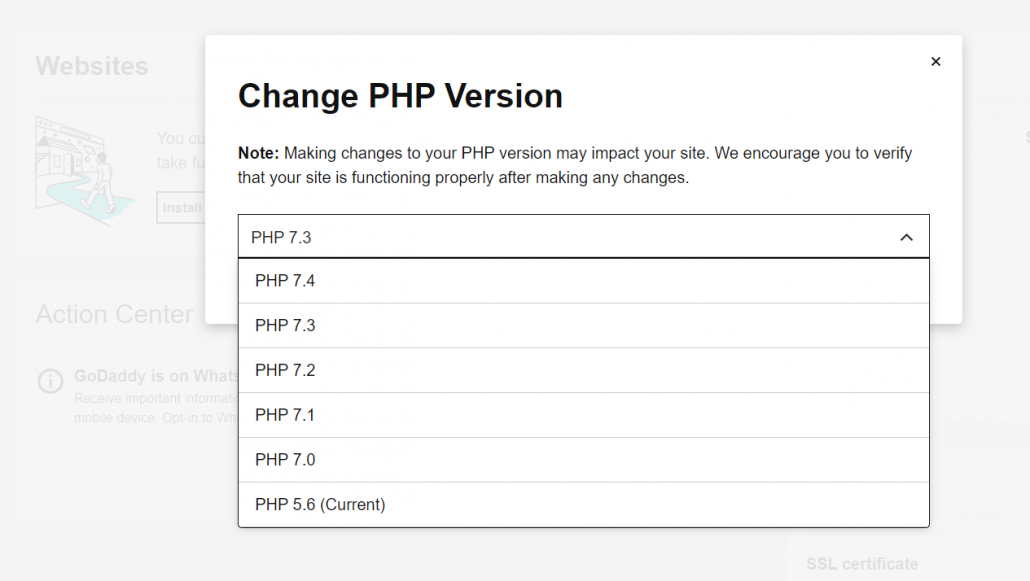
Task: Click the Action Center heading
Action: point(114,314)
